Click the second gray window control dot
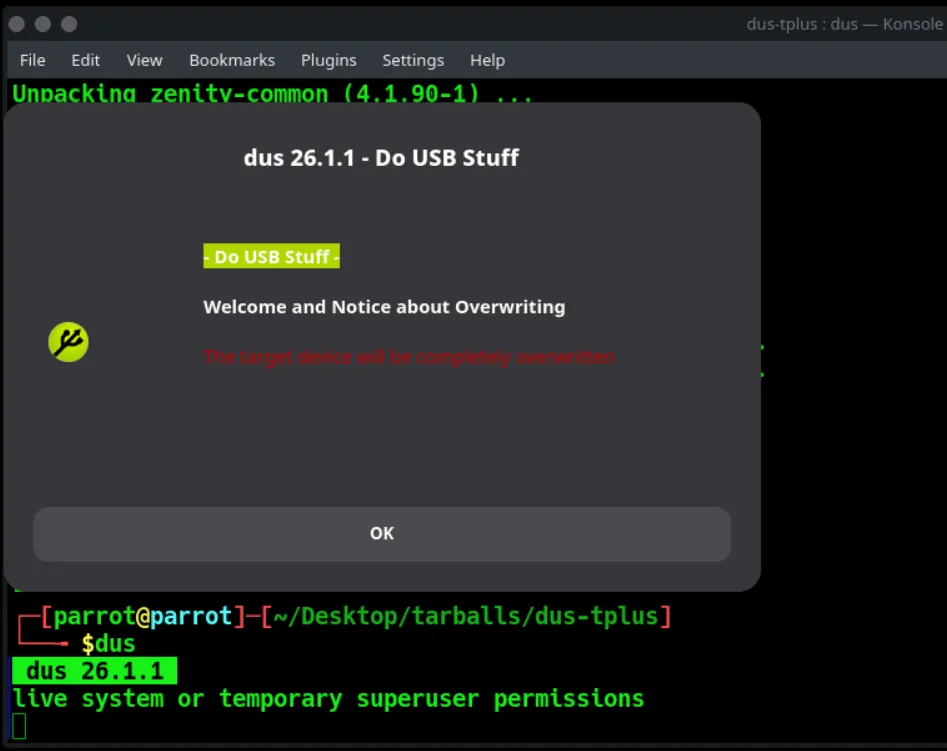Screen dimensions: 947x751 tap(43, 24)
